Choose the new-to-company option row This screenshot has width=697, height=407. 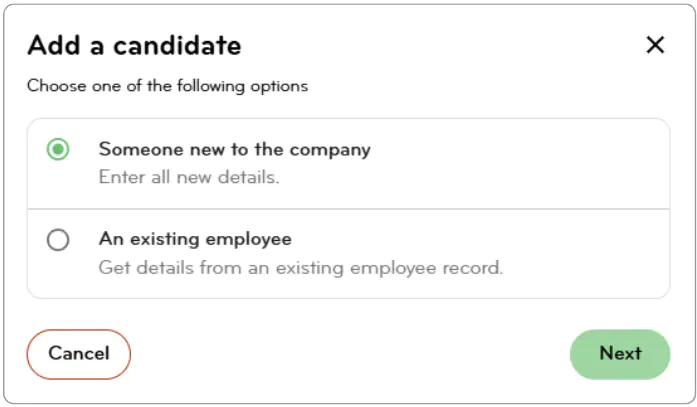tap(348, 164)
